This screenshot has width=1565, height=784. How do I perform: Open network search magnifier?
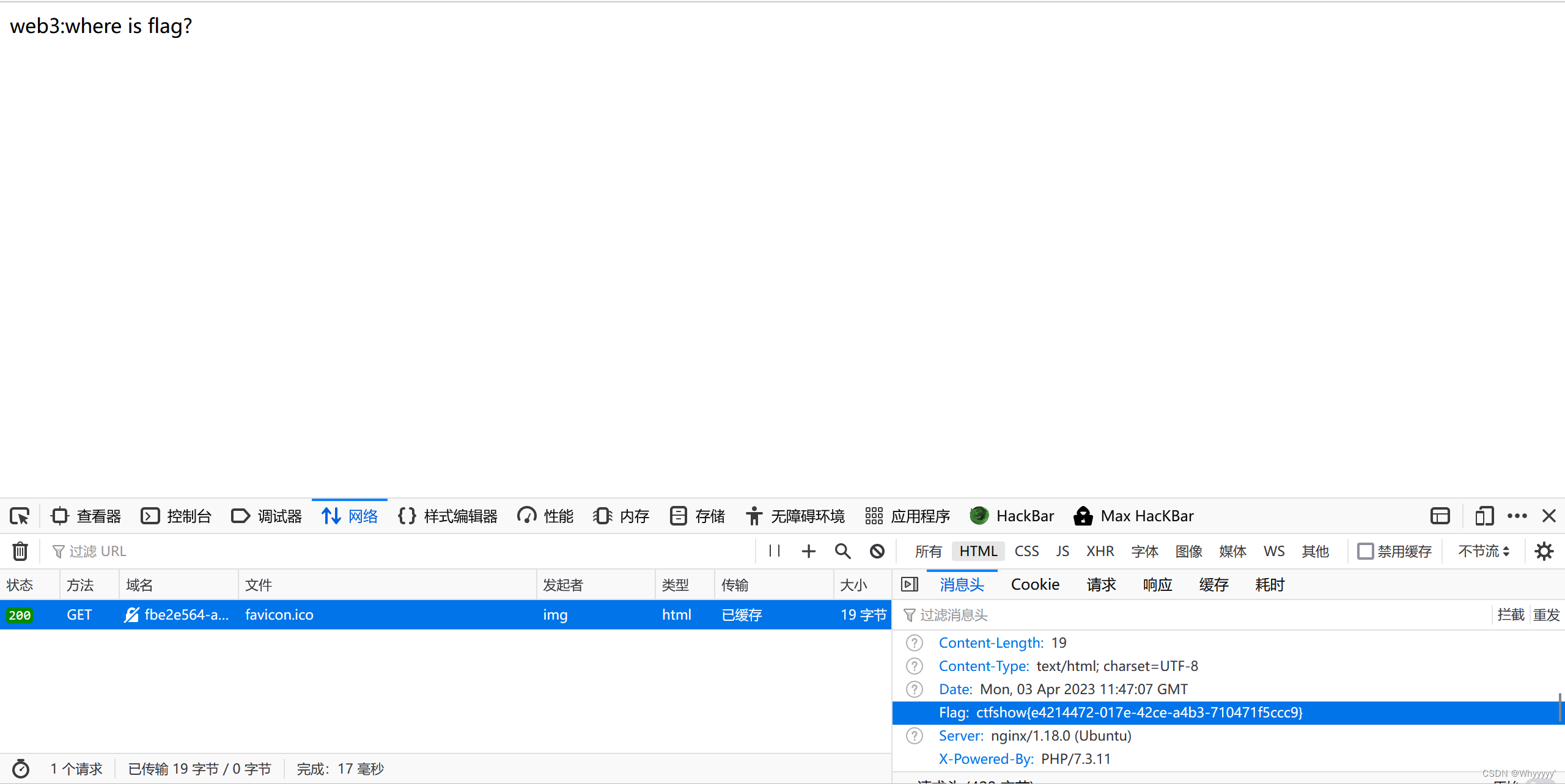pyautogui.click(x=842, y=551)
